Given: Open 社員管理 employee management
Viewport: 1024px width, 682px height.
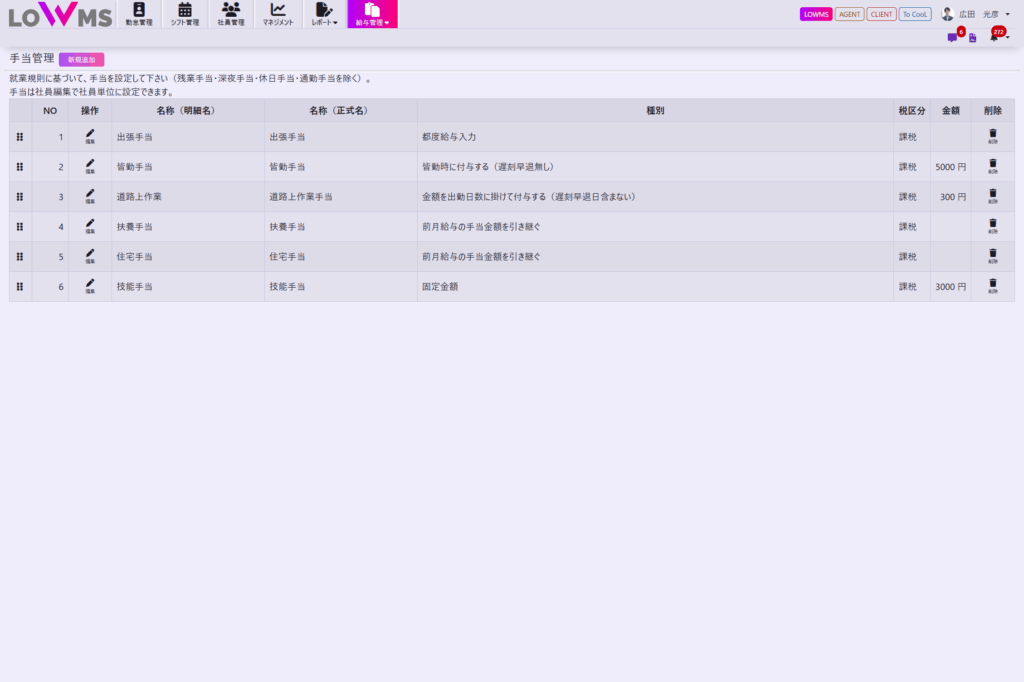Looking at the screenshot, I should click(231, 14).
